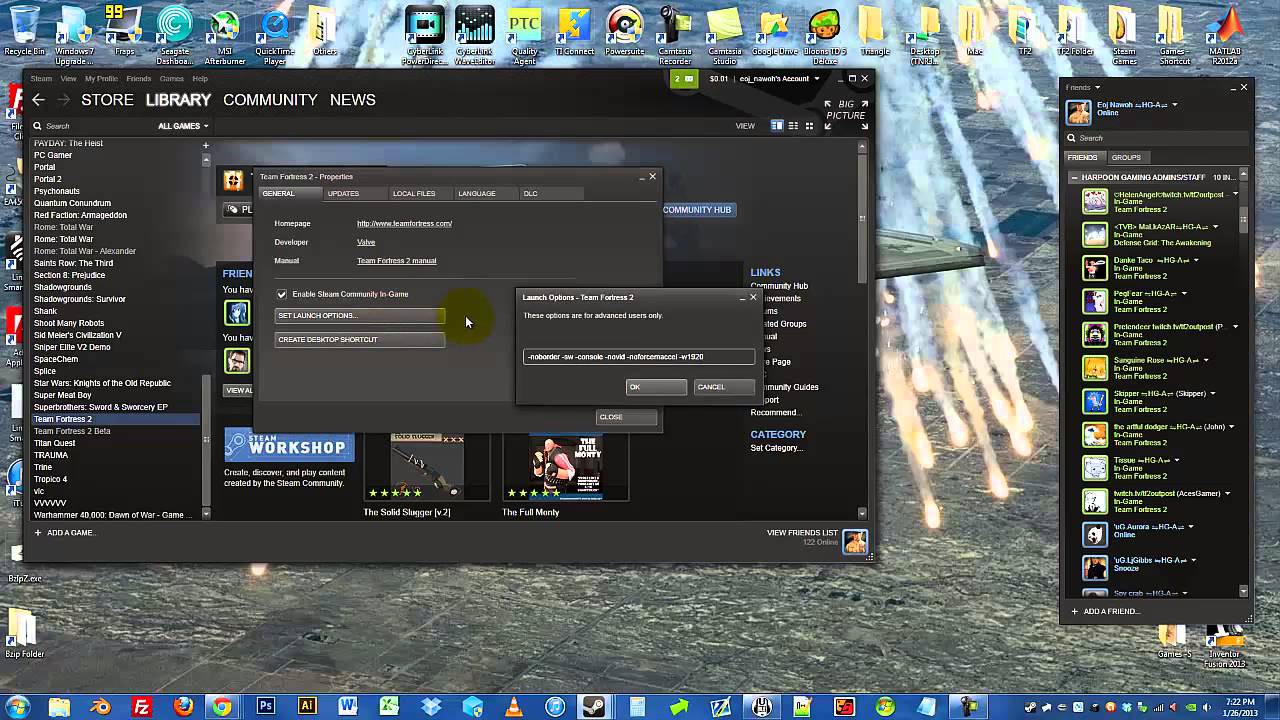Screen dimensions: 1280x720
Task: Go back with the Steam back arrow
Action: [x=38, y=100]
